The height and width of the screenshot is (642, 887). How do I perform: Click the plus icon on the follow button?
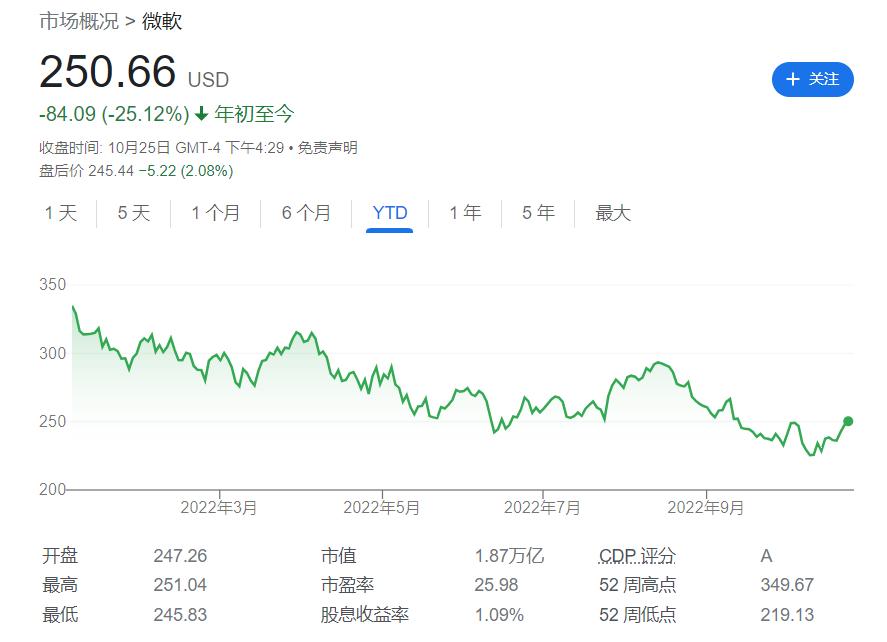coord(793,79)
